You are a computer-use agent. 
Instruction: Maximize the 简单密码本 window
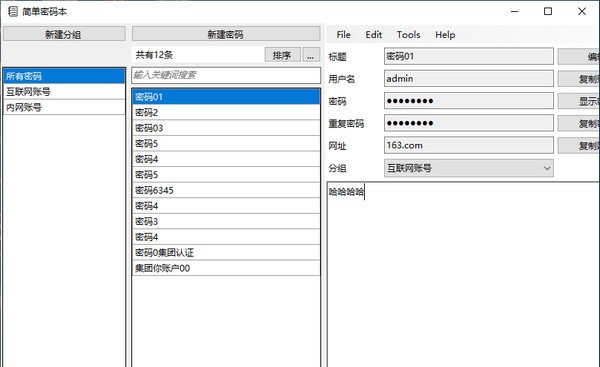[548, 11]
